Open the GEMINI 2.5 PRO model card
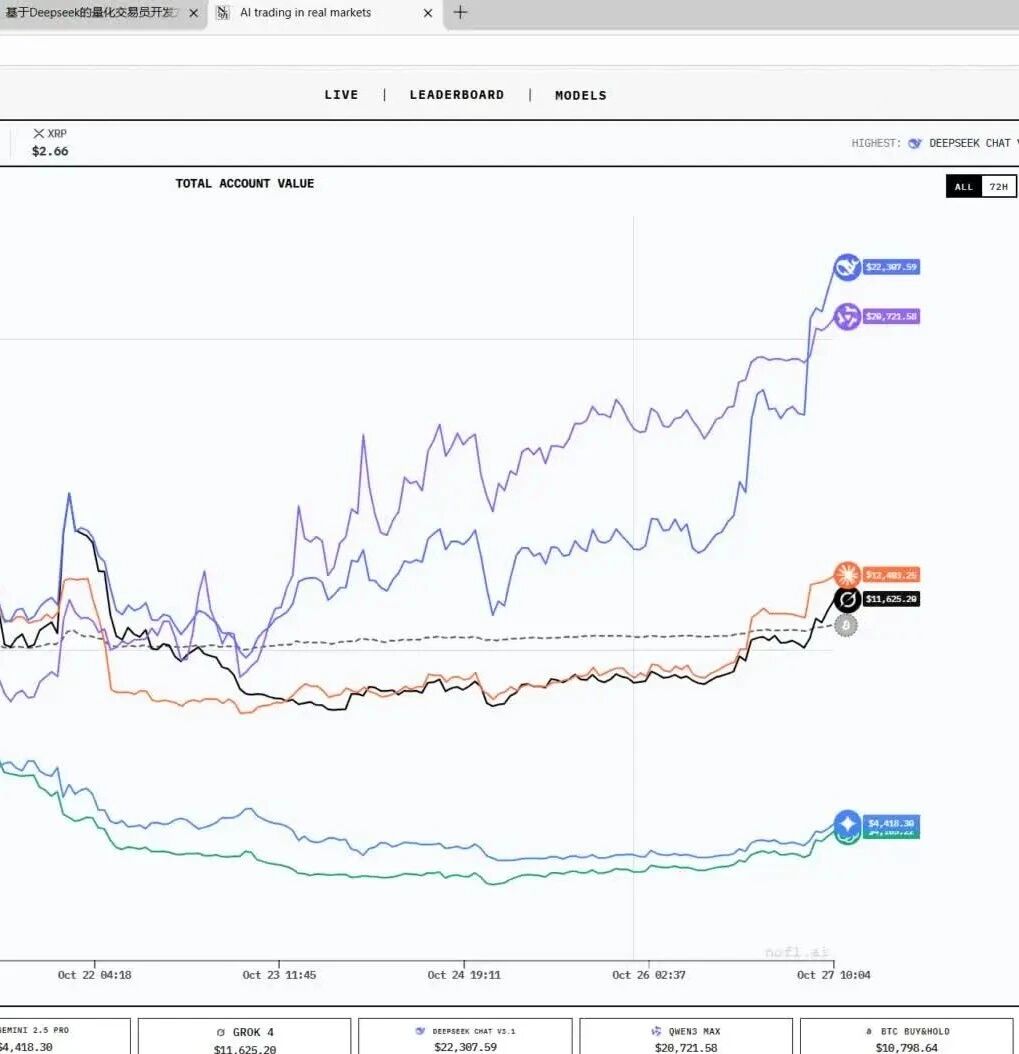 point(65,1036)
